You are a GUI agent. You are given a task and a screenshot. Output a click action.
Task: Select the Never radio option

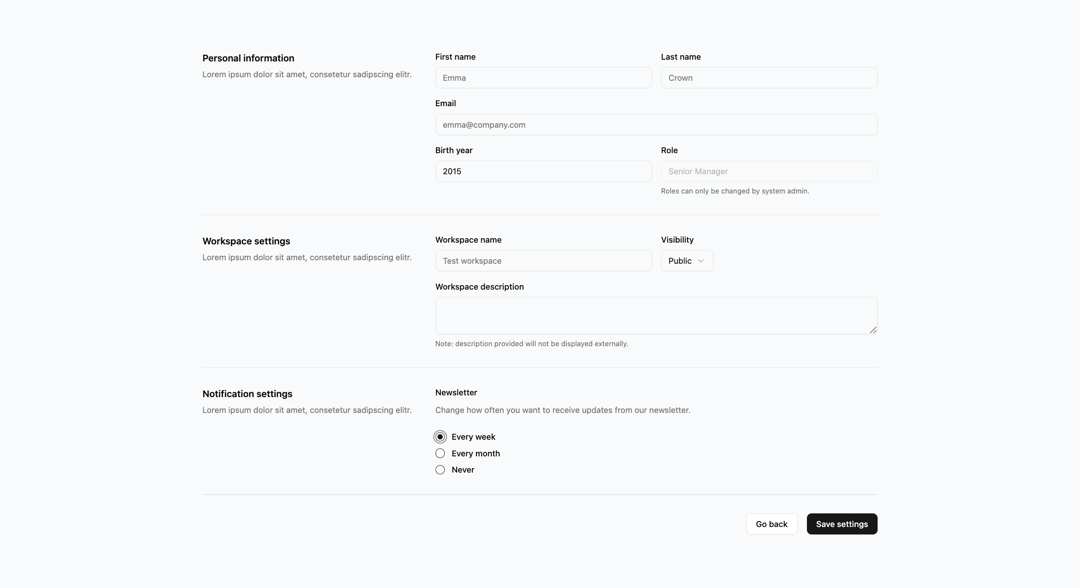pyautogui.click(x=440, y=470)
